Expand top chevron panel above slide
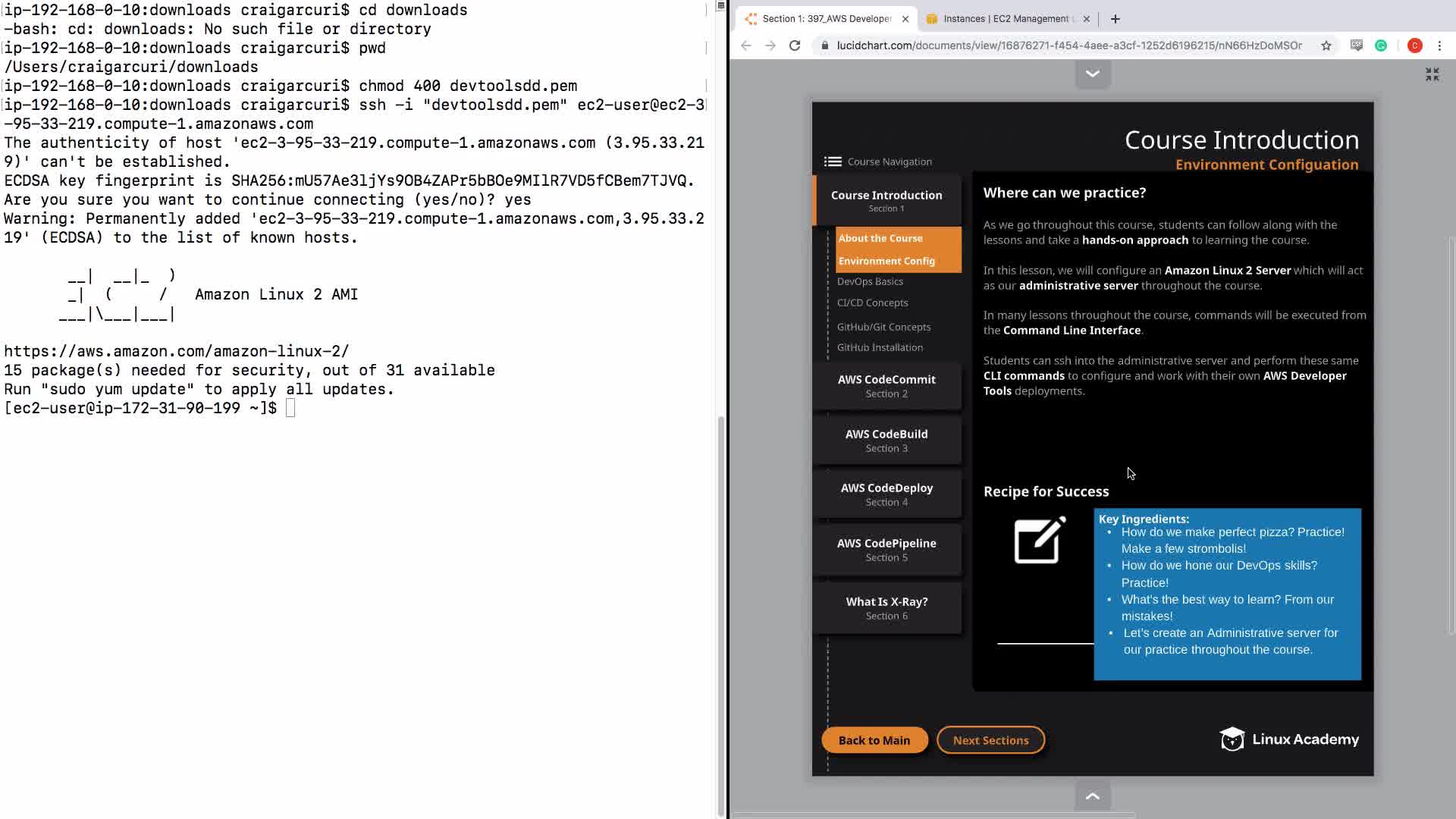 [1093, 74]
